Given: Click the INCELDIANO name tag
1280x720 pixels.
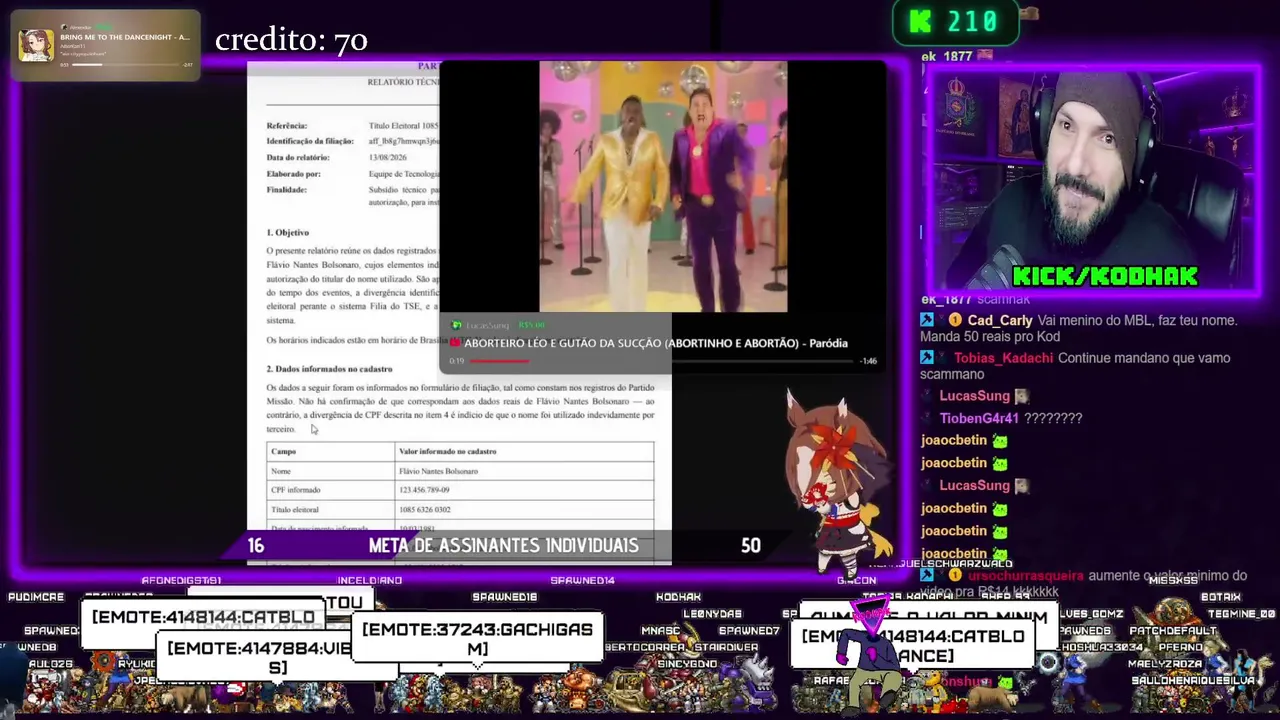Looking at the screenshot, I should pos(370,580).
